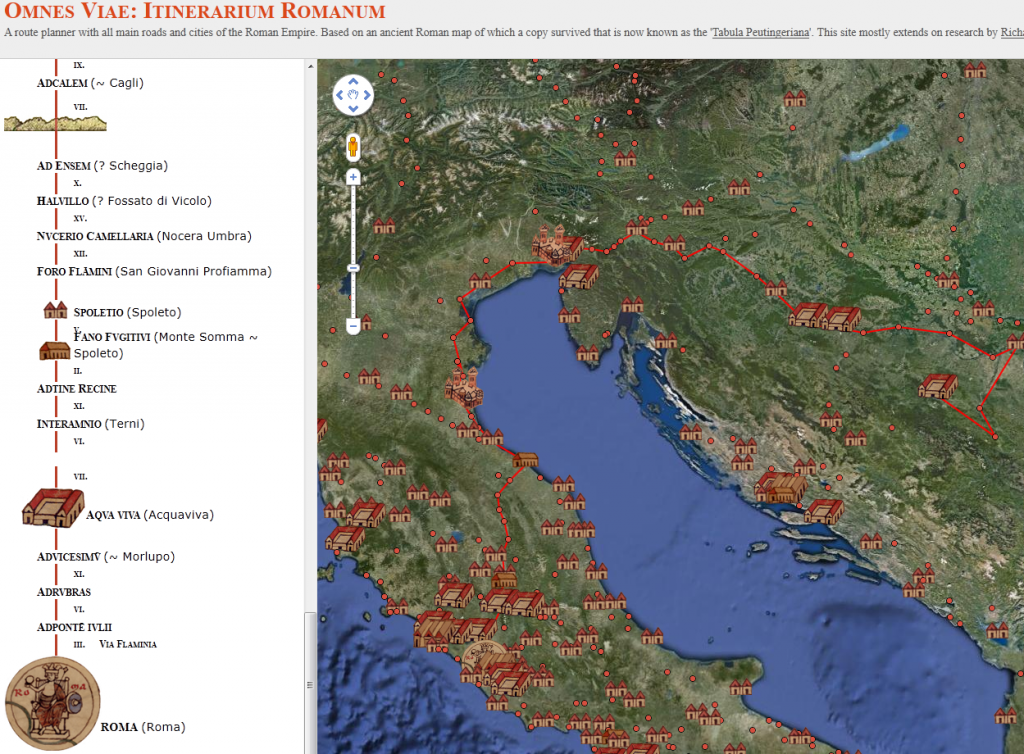Click the small temple marker on Adriatic coast route
The height and width of the screenshot is (754, 1024).
(525, 460)
